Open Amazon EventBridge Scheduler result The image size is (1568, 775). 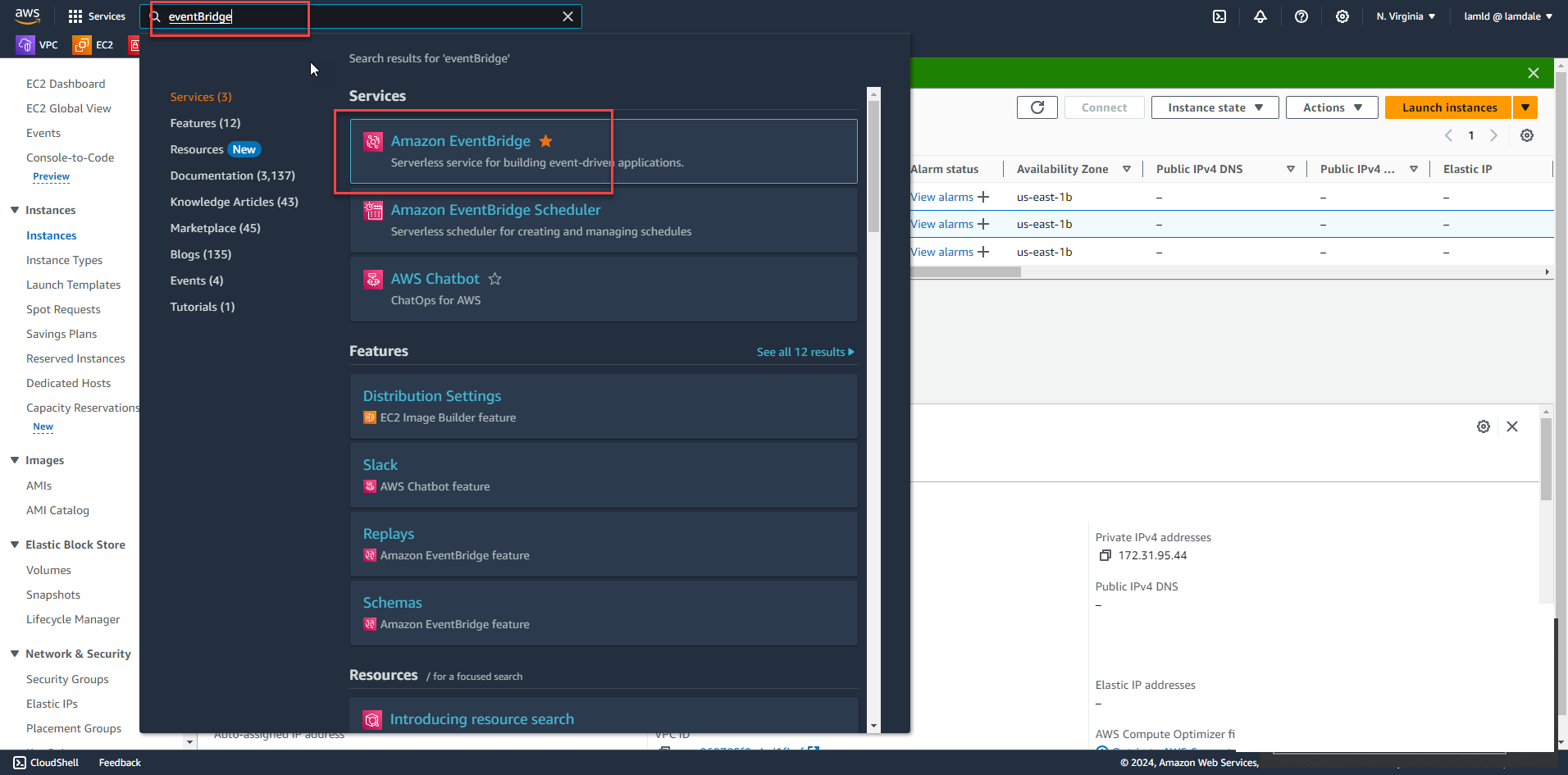click(604, 220)
